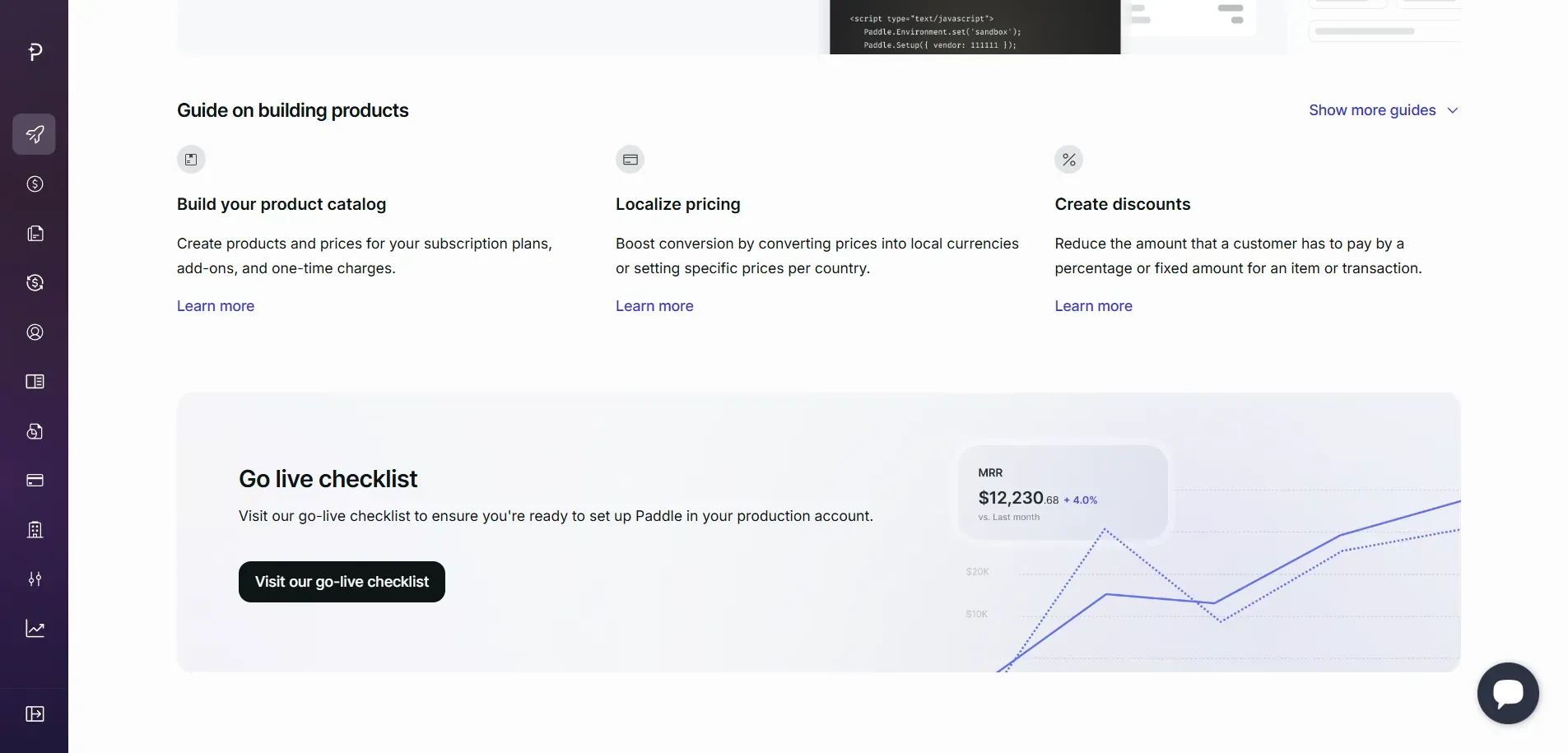Open the Invoices document icon in sidebar
Image resolution: width=1568 pixels, height=753 pixels.
pyautogui.click(x=34, y=430)
